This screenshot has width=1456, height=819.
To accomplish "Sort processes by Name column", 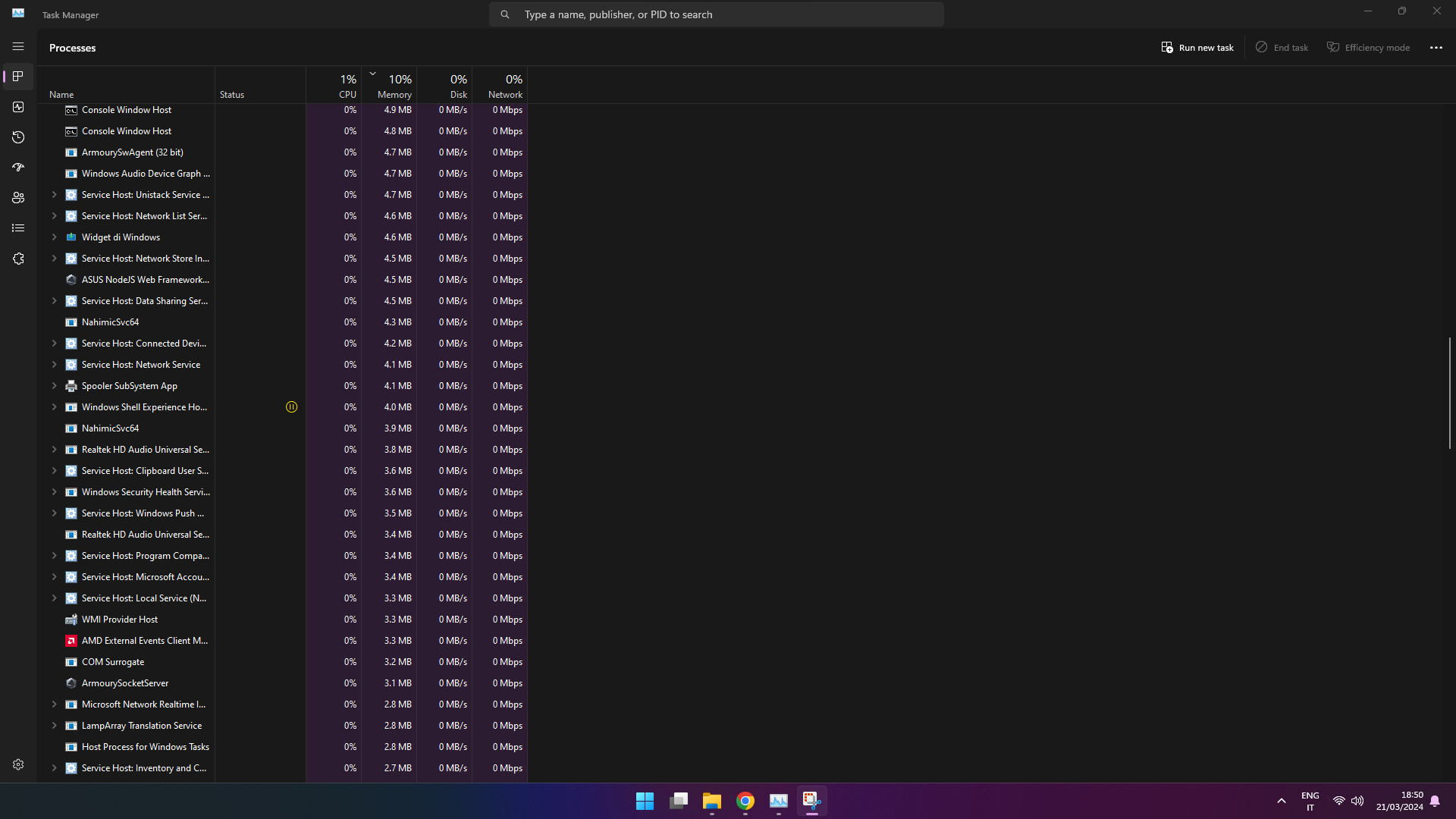I will point(126,85).
